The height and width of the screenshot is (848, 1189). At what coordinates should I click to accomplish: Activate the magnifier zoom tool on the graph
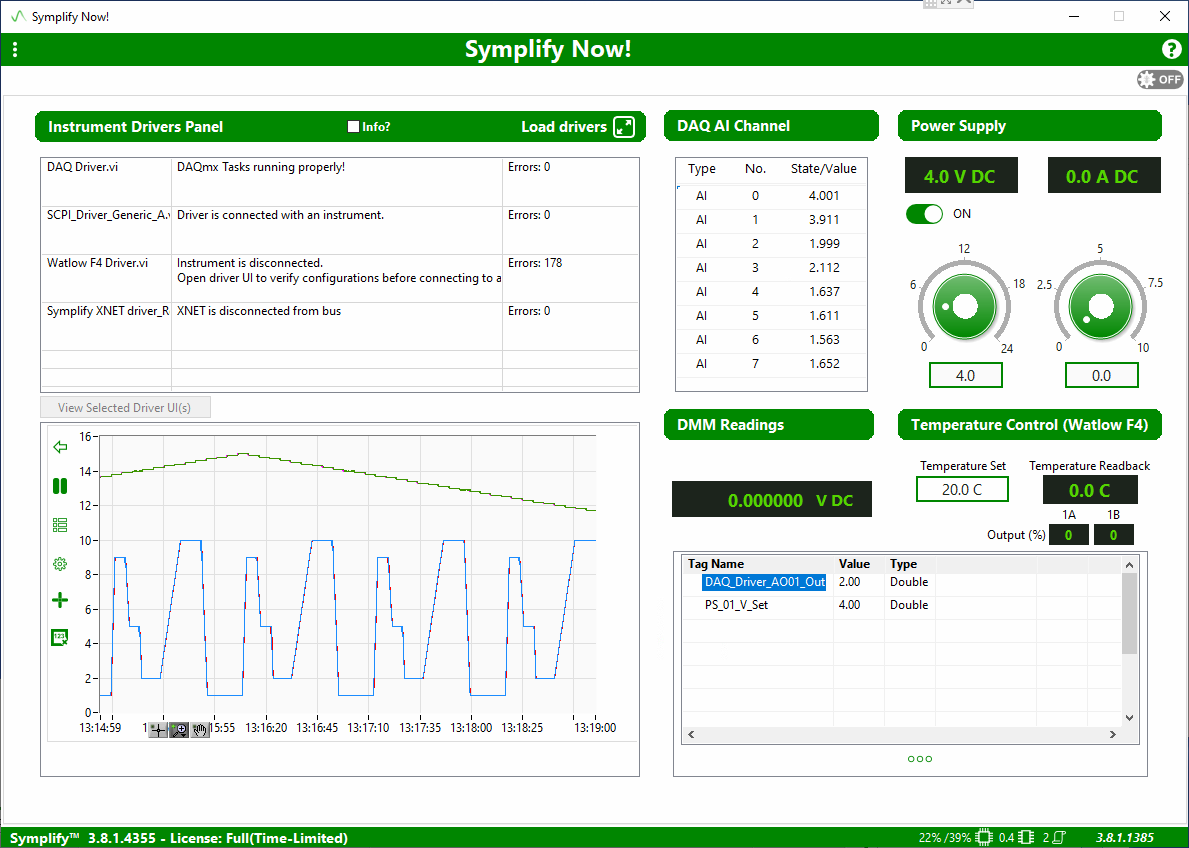point(178,729)
